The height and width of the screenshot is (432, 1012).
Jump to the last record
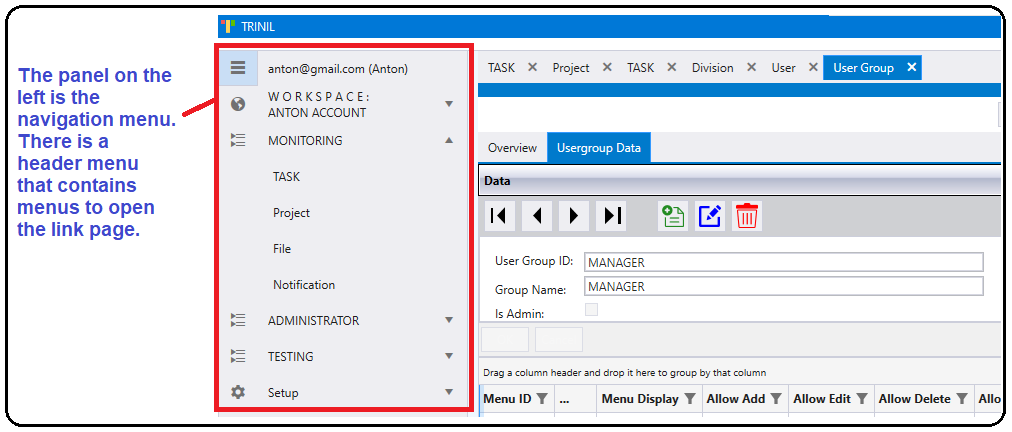(611, 215)
